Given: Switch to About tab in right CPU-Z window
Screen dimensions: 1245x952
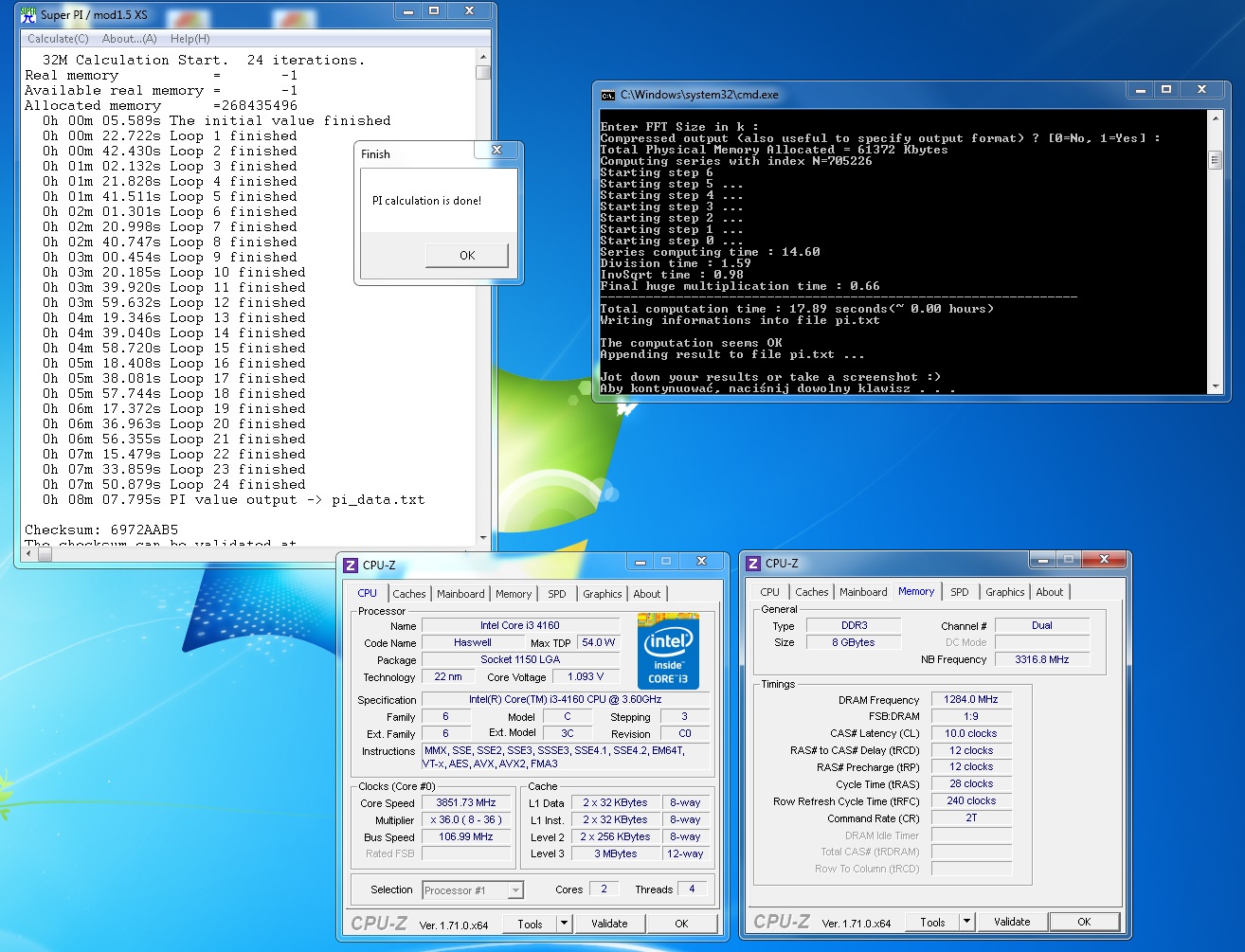Looking at the screenshot, I should [x=1050, y=592].
